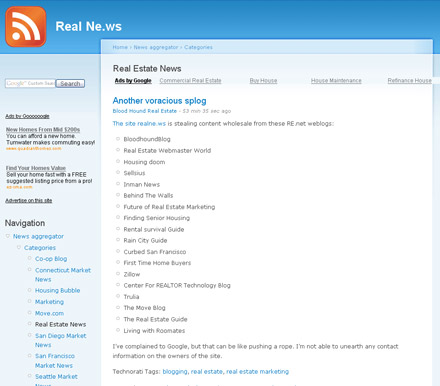Viewport: 440px width, 386px height.
Task: Click the Real Estate News page heading
Action: click(147, 69)
